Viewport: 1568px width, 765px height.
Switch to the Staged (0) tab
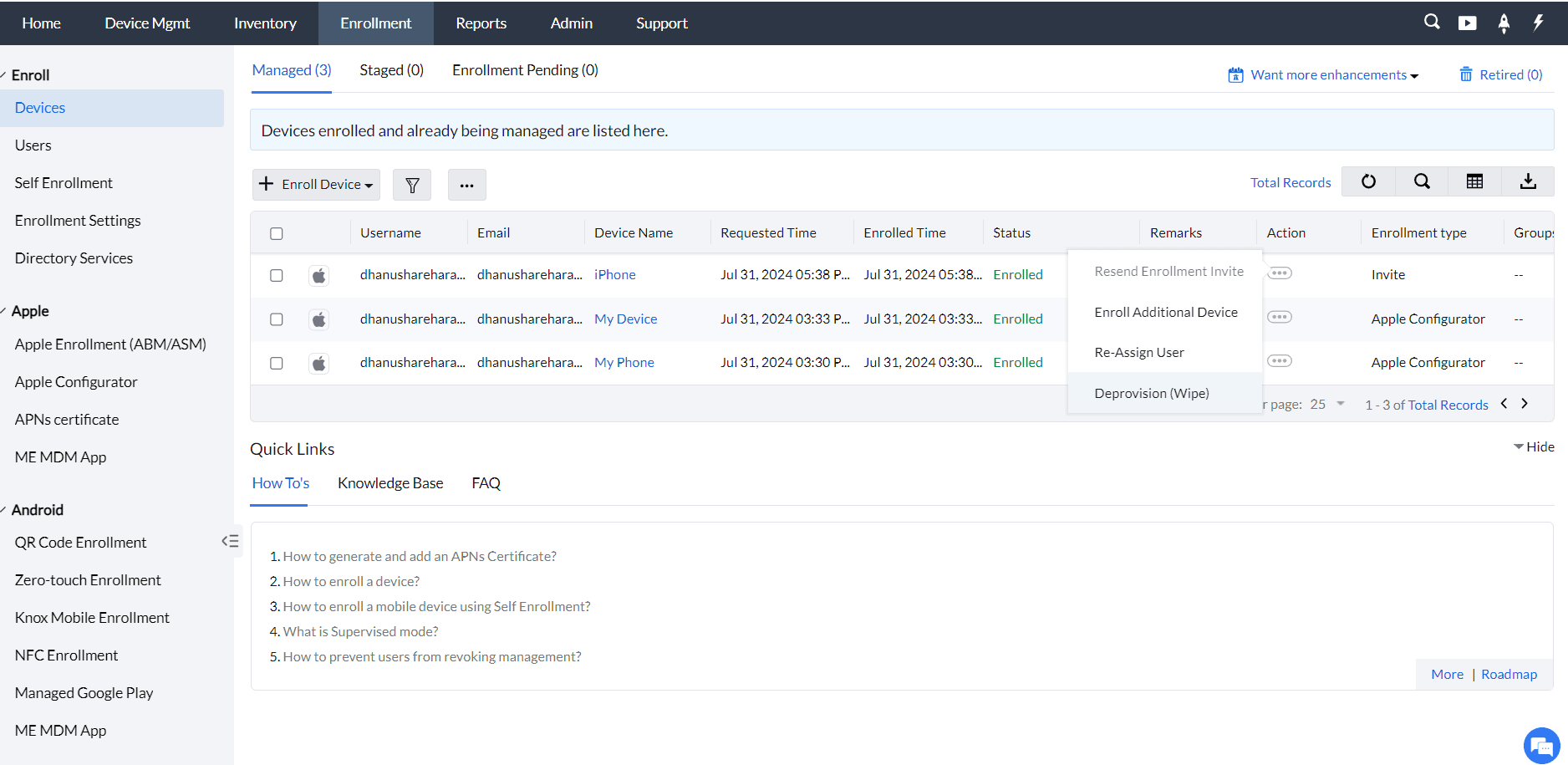pos(391,70)
